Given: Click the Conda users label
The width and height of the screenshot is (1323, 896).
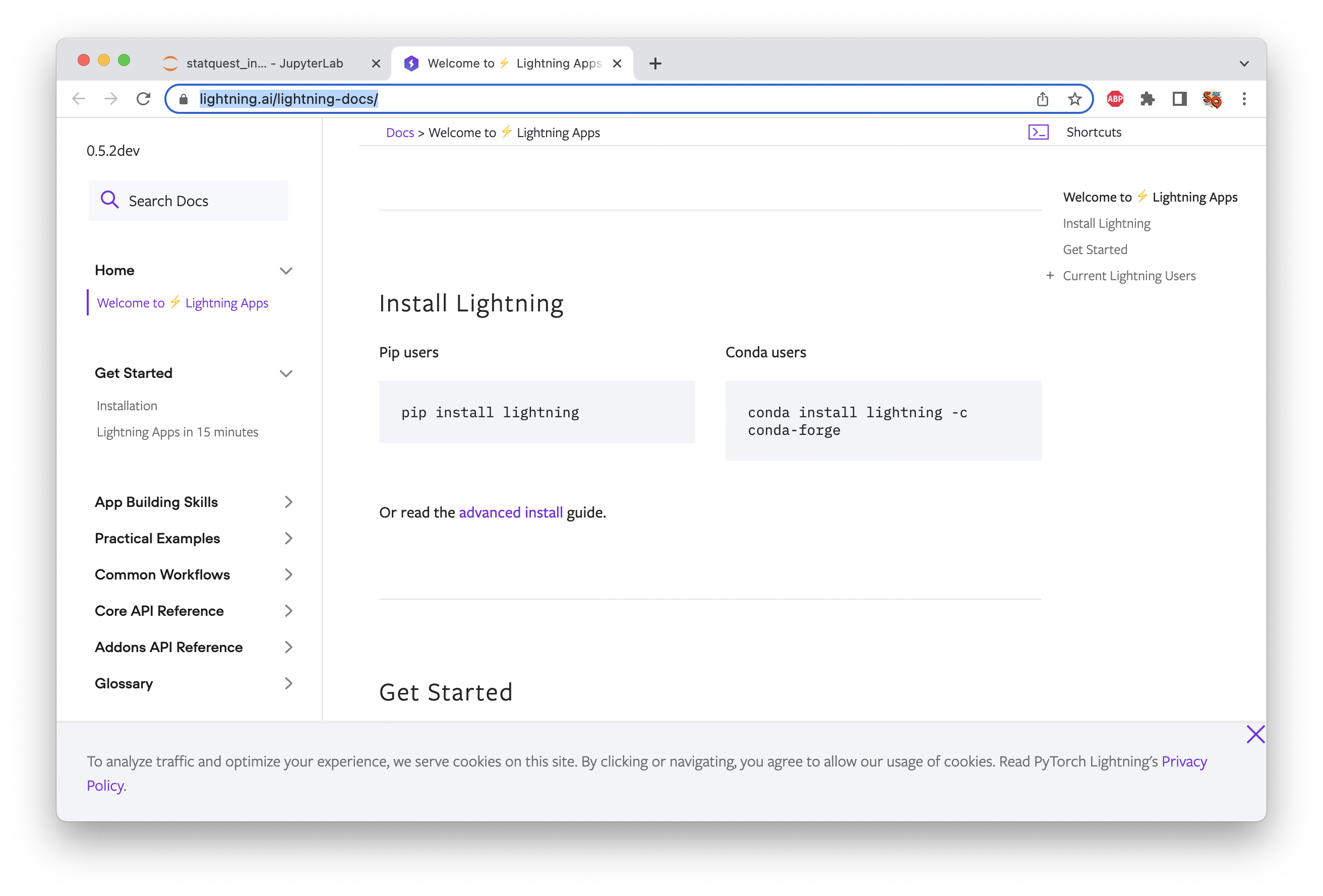Looking at the screenshot, I should point(766,352).
